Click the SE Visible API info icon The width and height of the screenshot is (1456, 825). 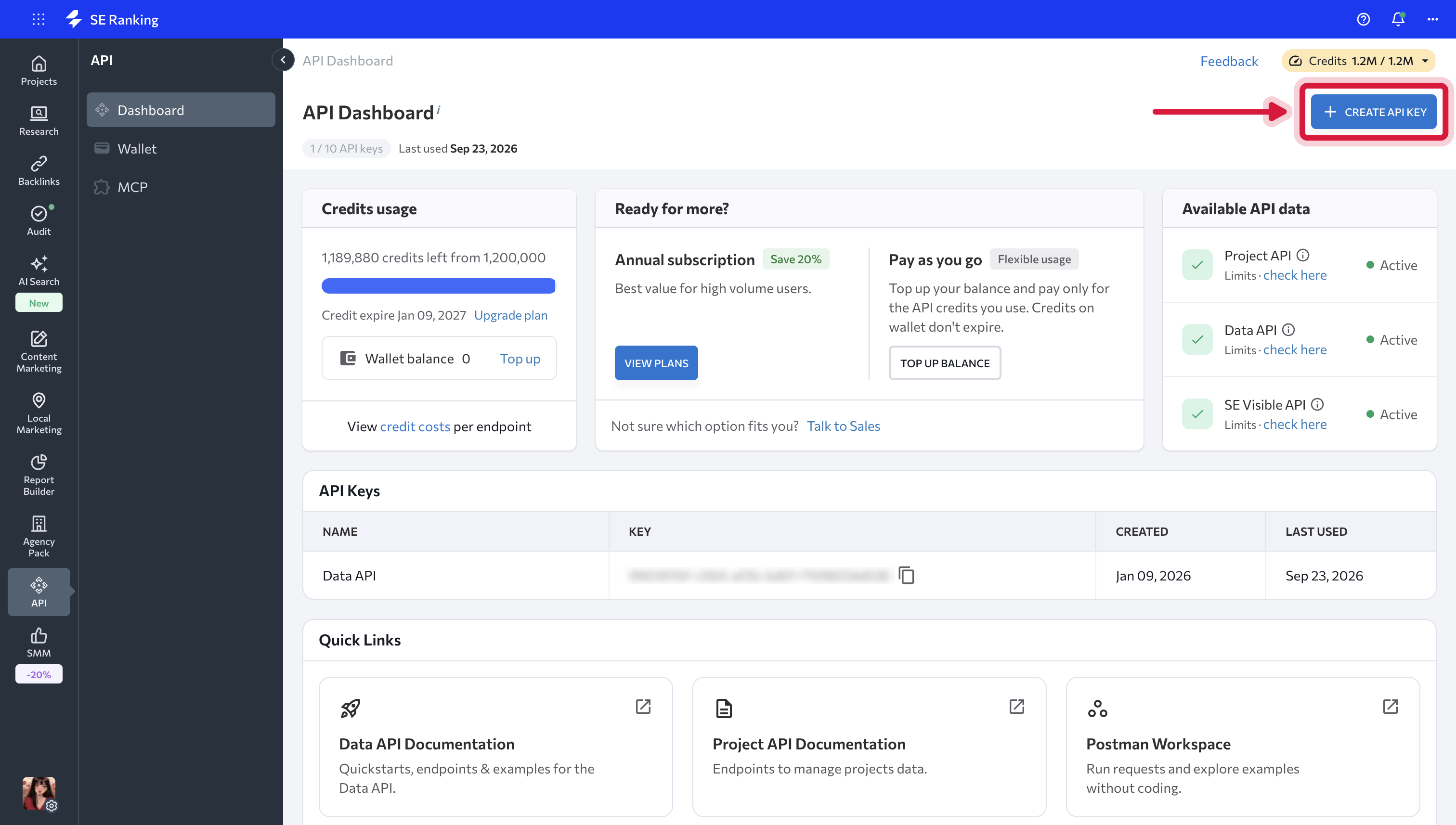[x=1317, y=405]
